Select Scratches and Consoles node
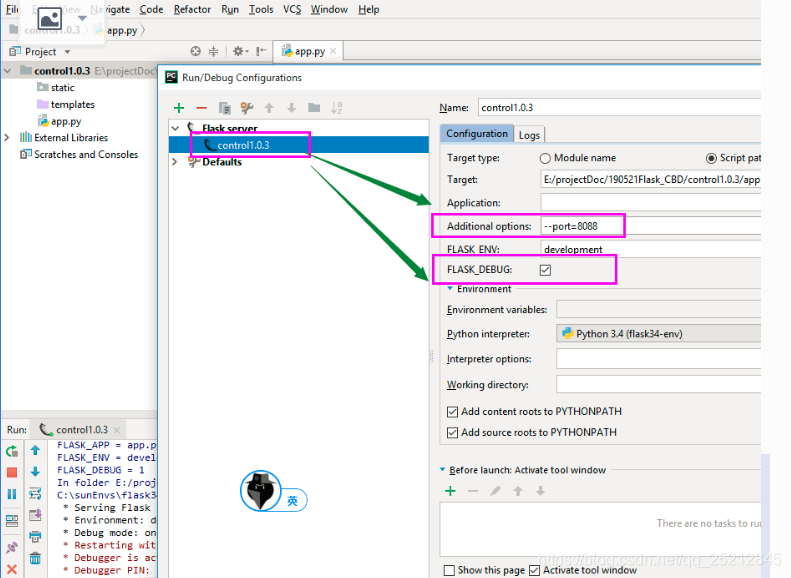791x578 pixels. tap(79, 154)
